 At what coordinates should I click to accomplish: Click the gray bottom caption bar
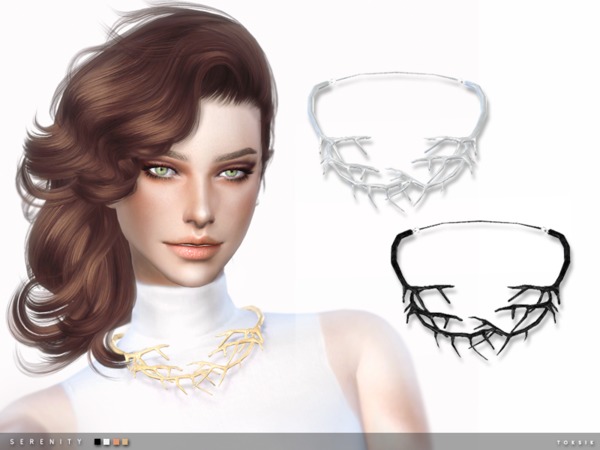[x=300, y=440]
